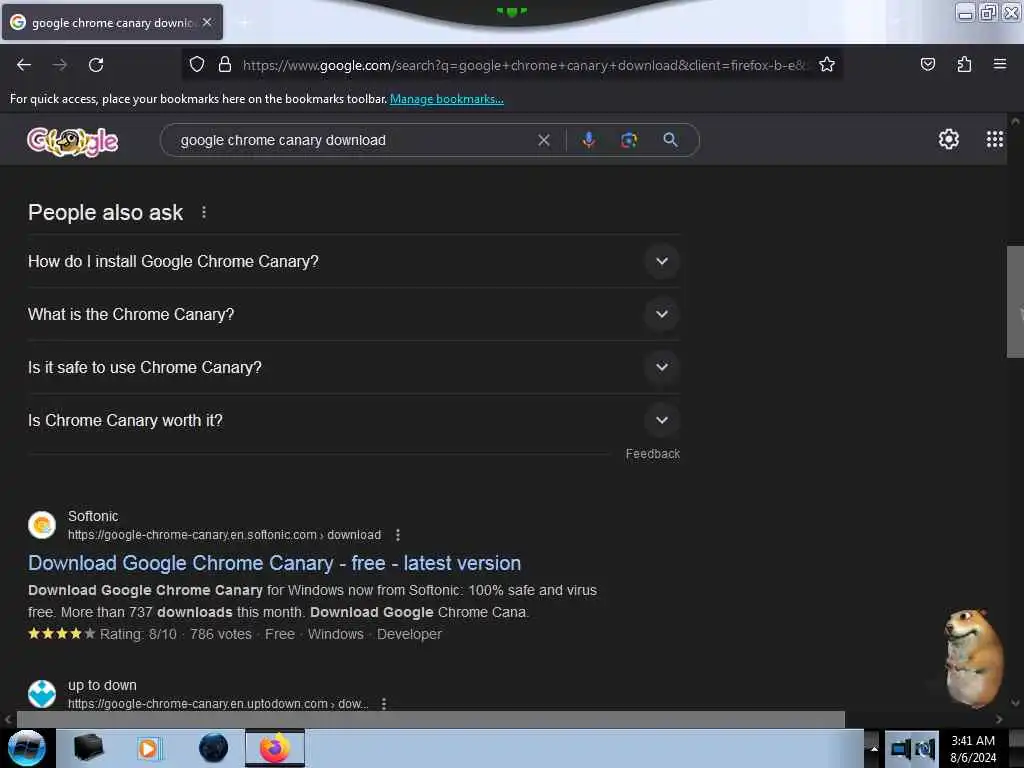The image size is (1024, 768).
Task: Click the uptodown site favicon
Action: tap(42, 694)
